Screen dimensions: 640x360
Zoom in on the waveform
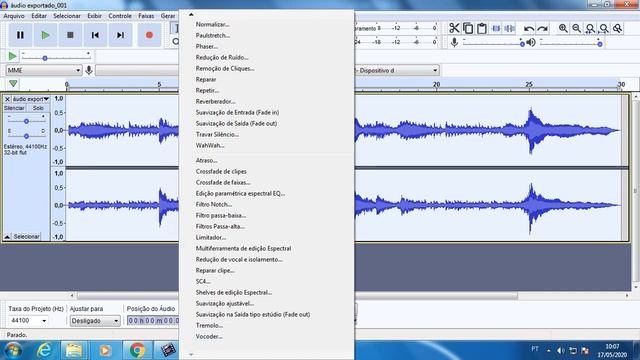pyautogui.click(x=563, y=28)
